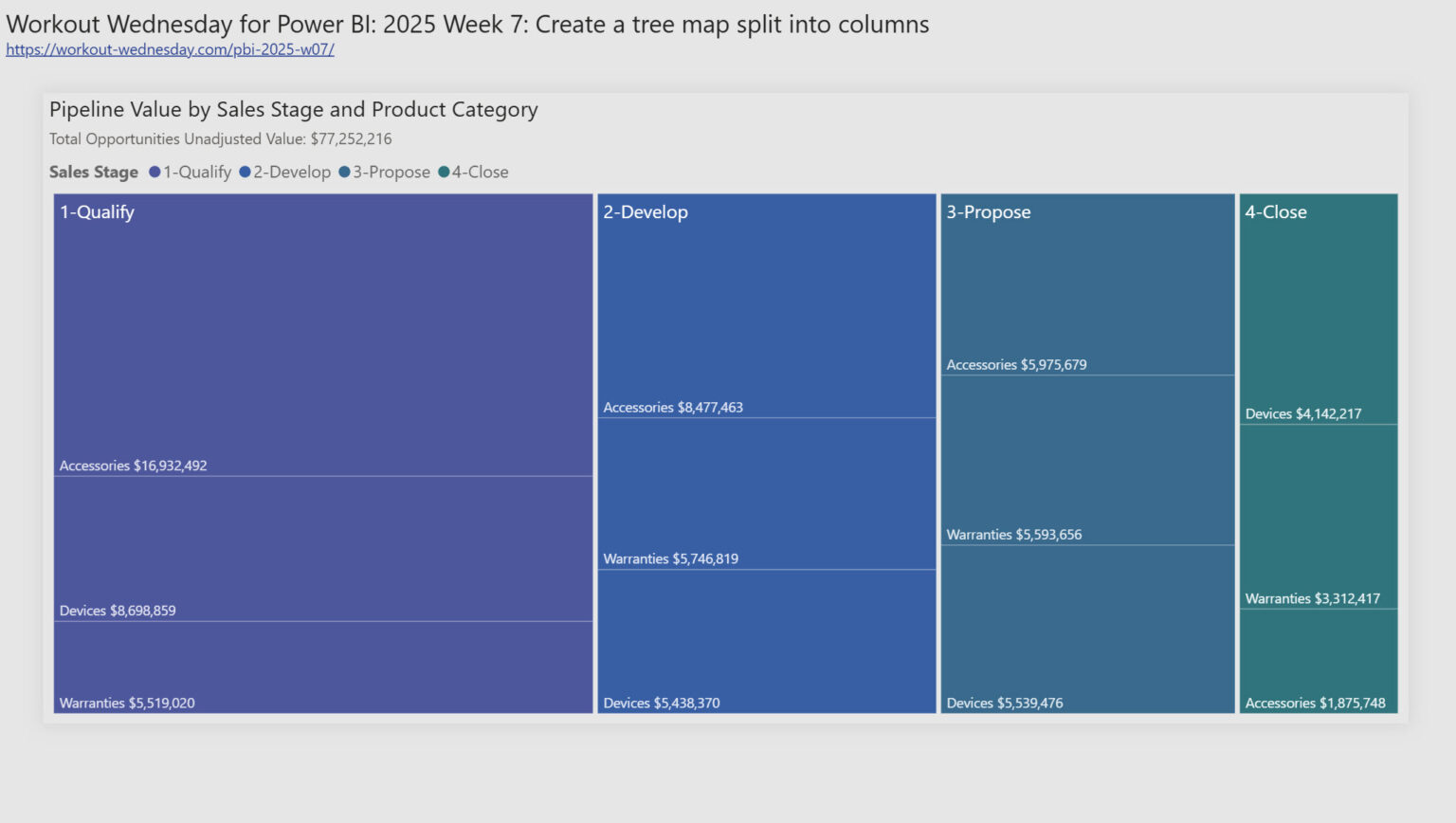Click Warranties $5,746,819 segment
The width and height of the screenshot is (1456, 823).
pyautogui.click(x=766, y=493)
